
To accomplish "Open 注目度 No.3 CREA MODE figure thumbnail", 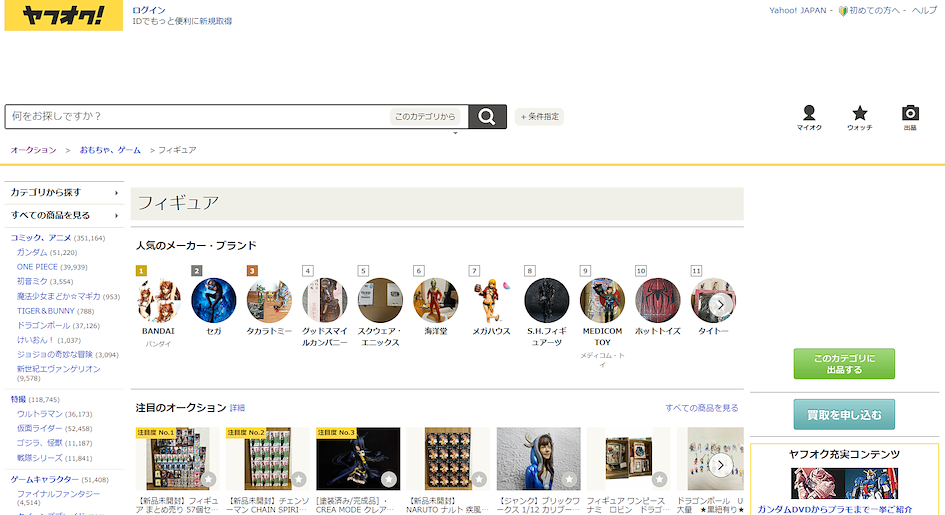I will point(358,458).
